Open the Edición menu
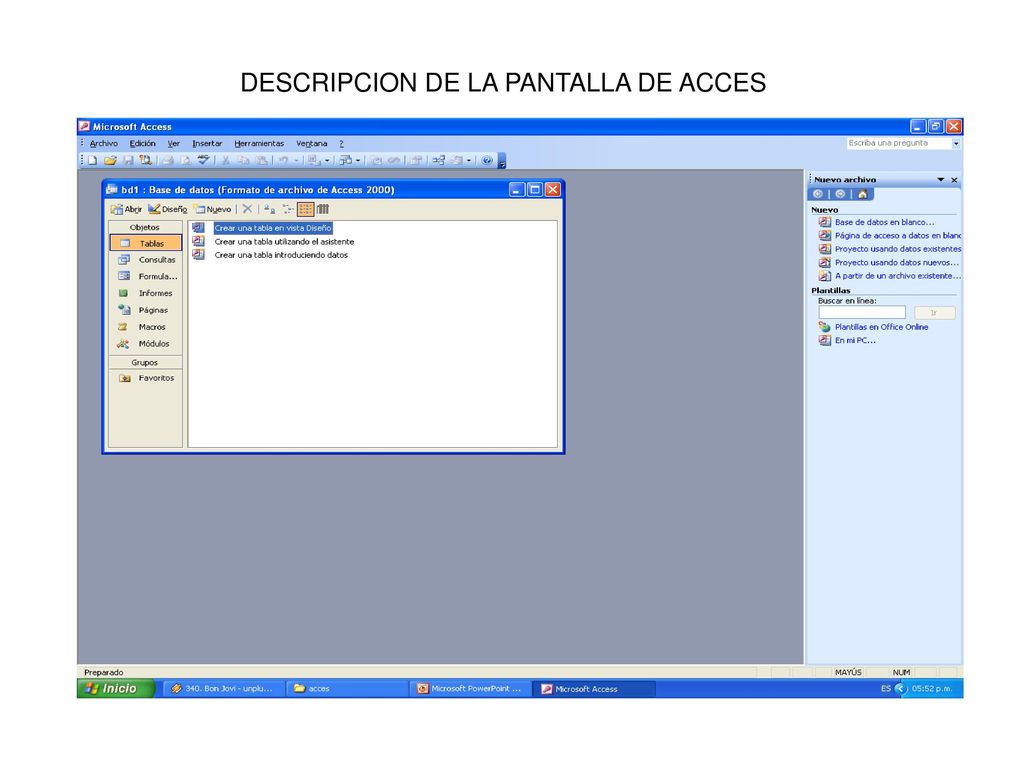 [142, 144]
